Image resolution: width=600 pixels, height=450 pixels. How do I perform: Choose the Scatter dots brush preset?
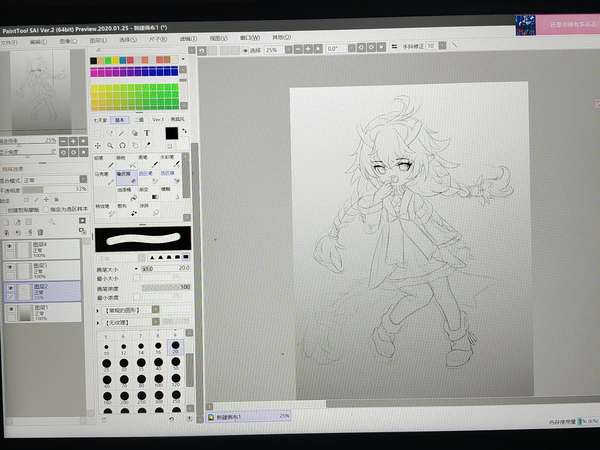point(127,210)
